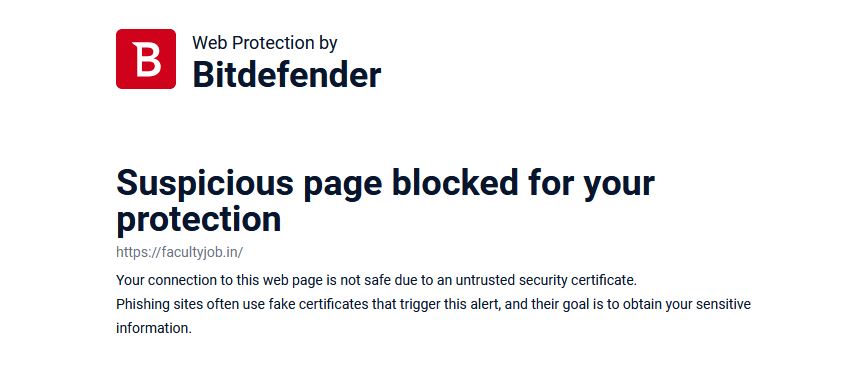Click the "Web Protection by" label
Image resolution: width=846 pixels, height=376 pixels.
pyautogui.click(x=265, y=43)
